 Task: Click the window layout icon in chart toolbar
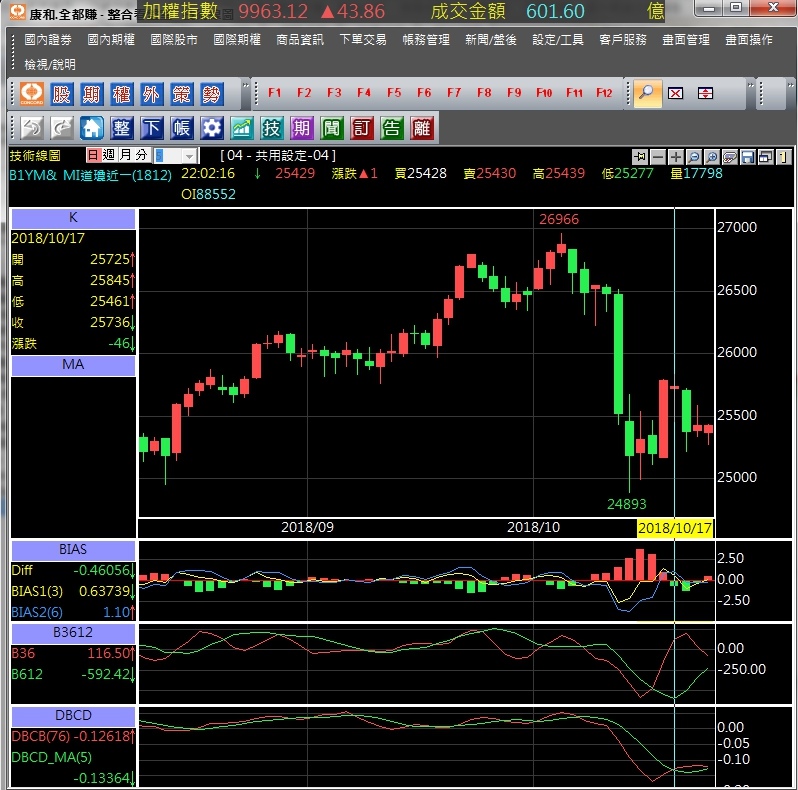[x=765, y=157]
